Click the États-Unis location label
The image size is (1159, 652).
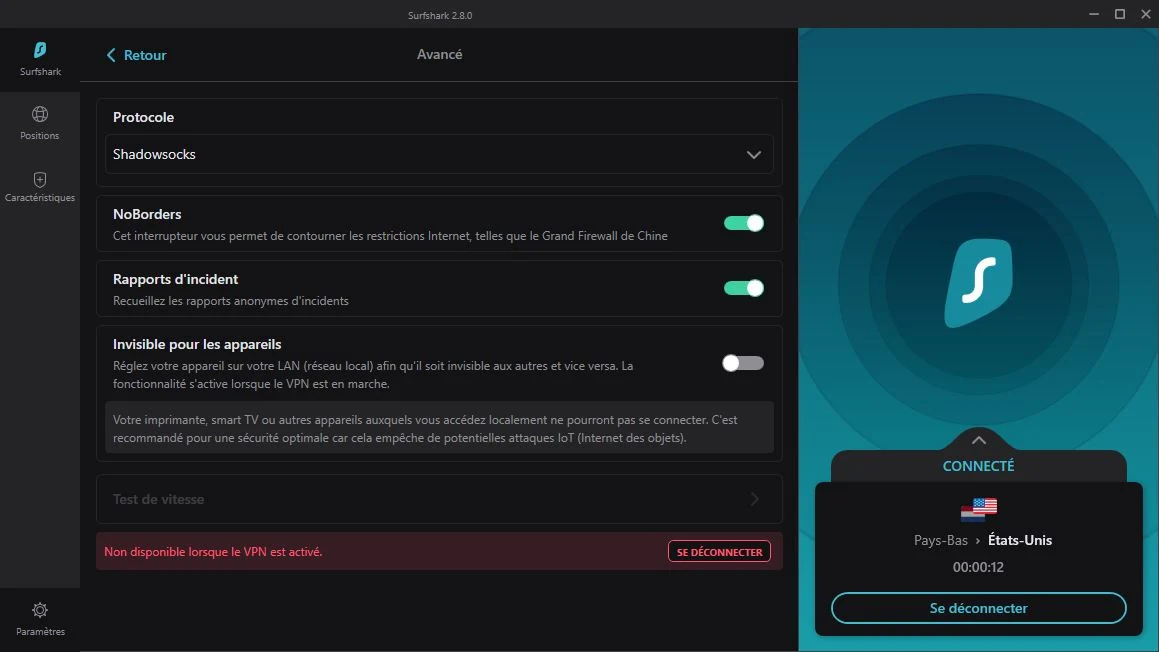click(x=1020, y=540)
